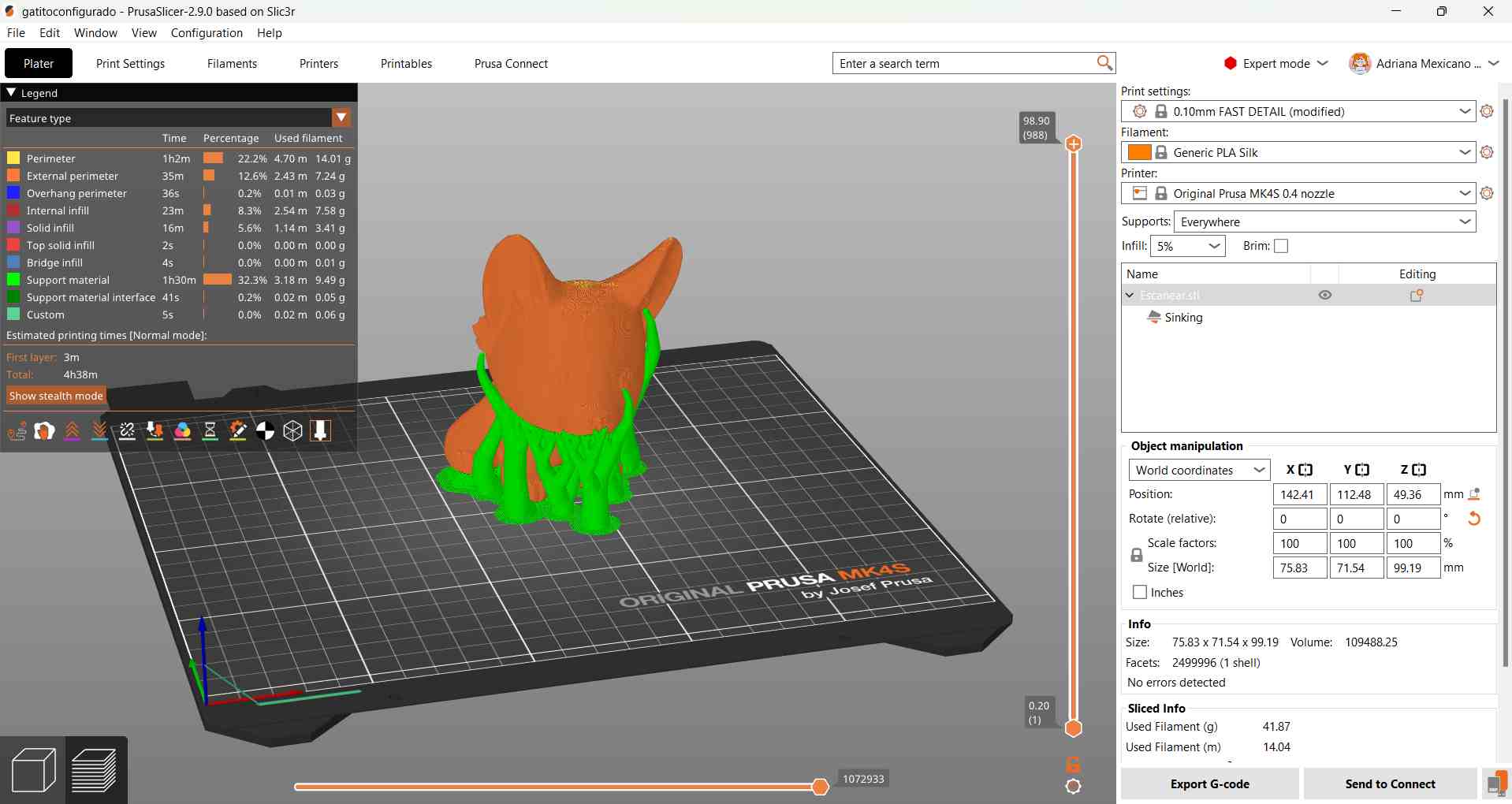Export G-code to removable drive icon
Screen dimensions: 1512x804
click(x=1495, y=784)
